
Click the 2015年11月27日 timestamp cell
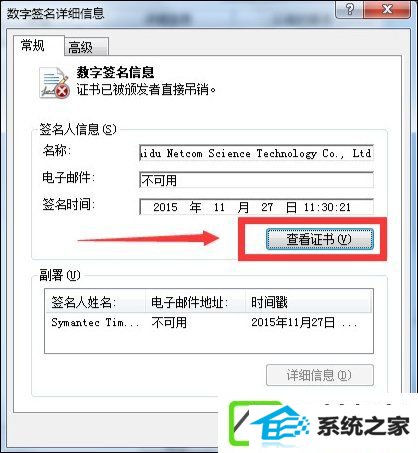click(x=304, y=323)
